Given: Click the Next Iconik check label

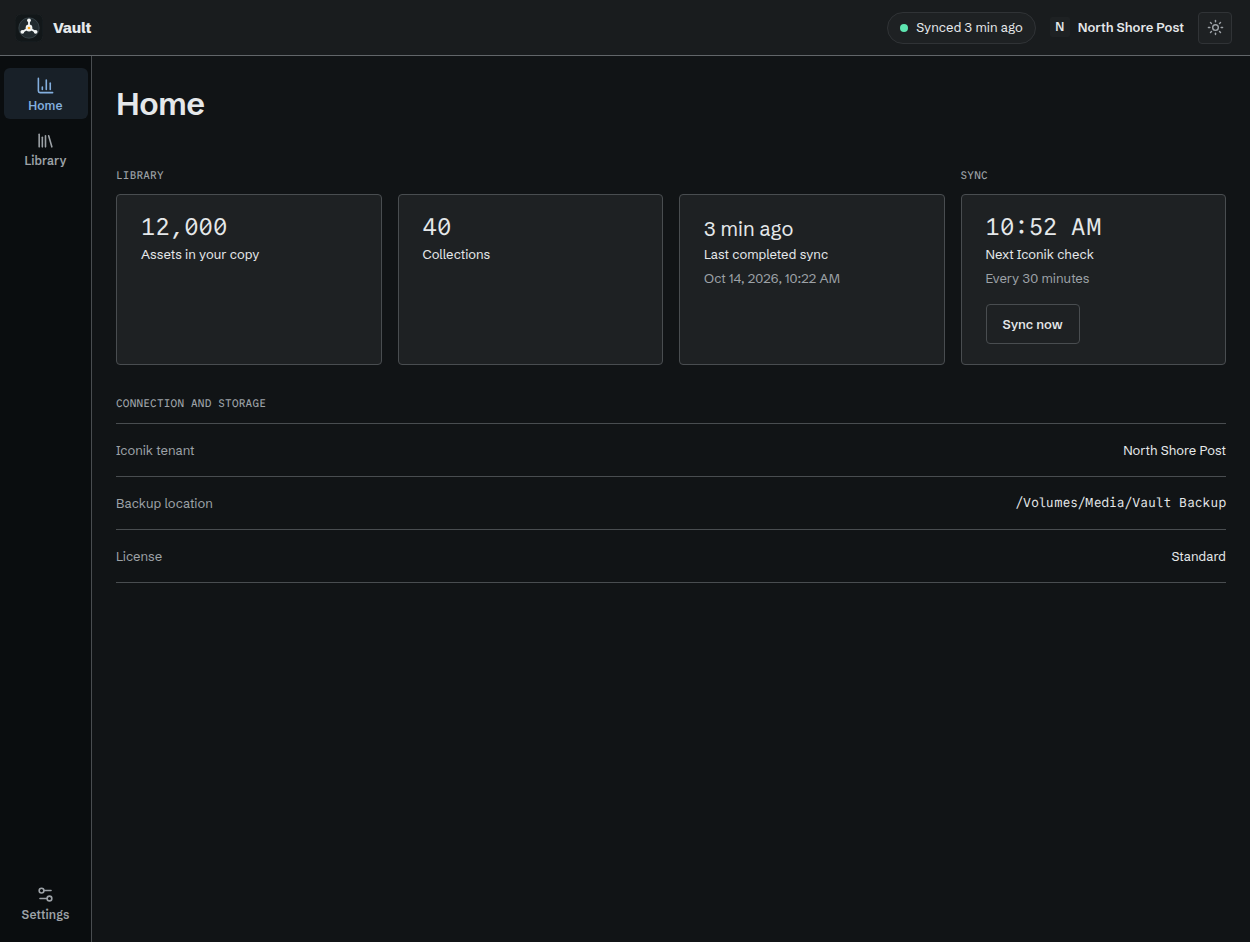Looking at the screenshot, I should coord(1040,255).
